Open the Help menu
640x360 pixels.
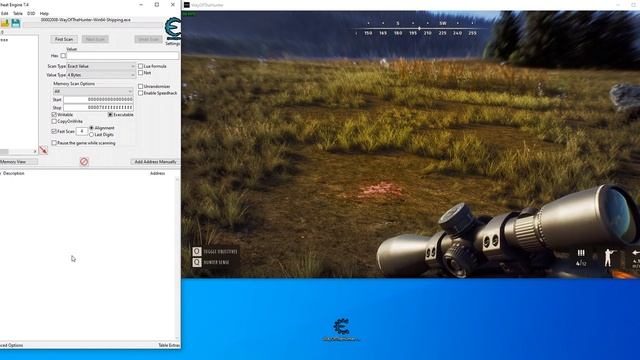[44, 13]
